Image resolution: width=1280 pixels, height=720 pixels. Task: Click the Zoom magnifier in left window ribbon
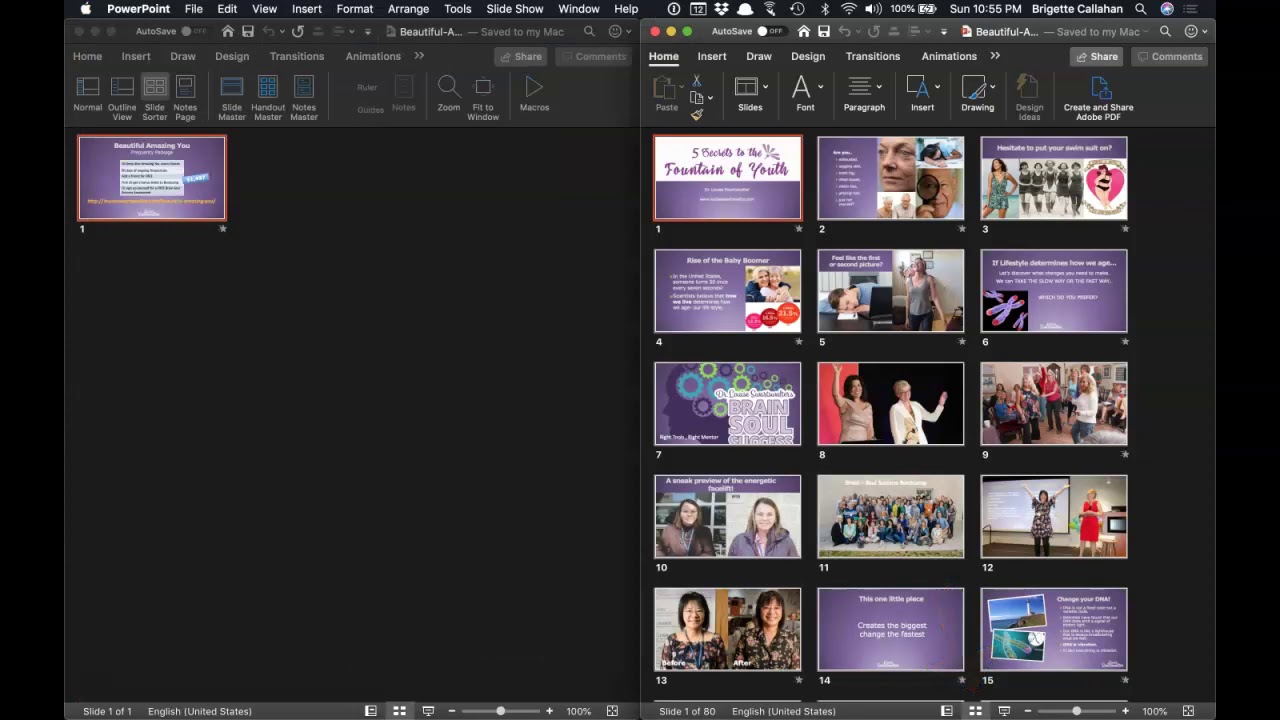449,93
